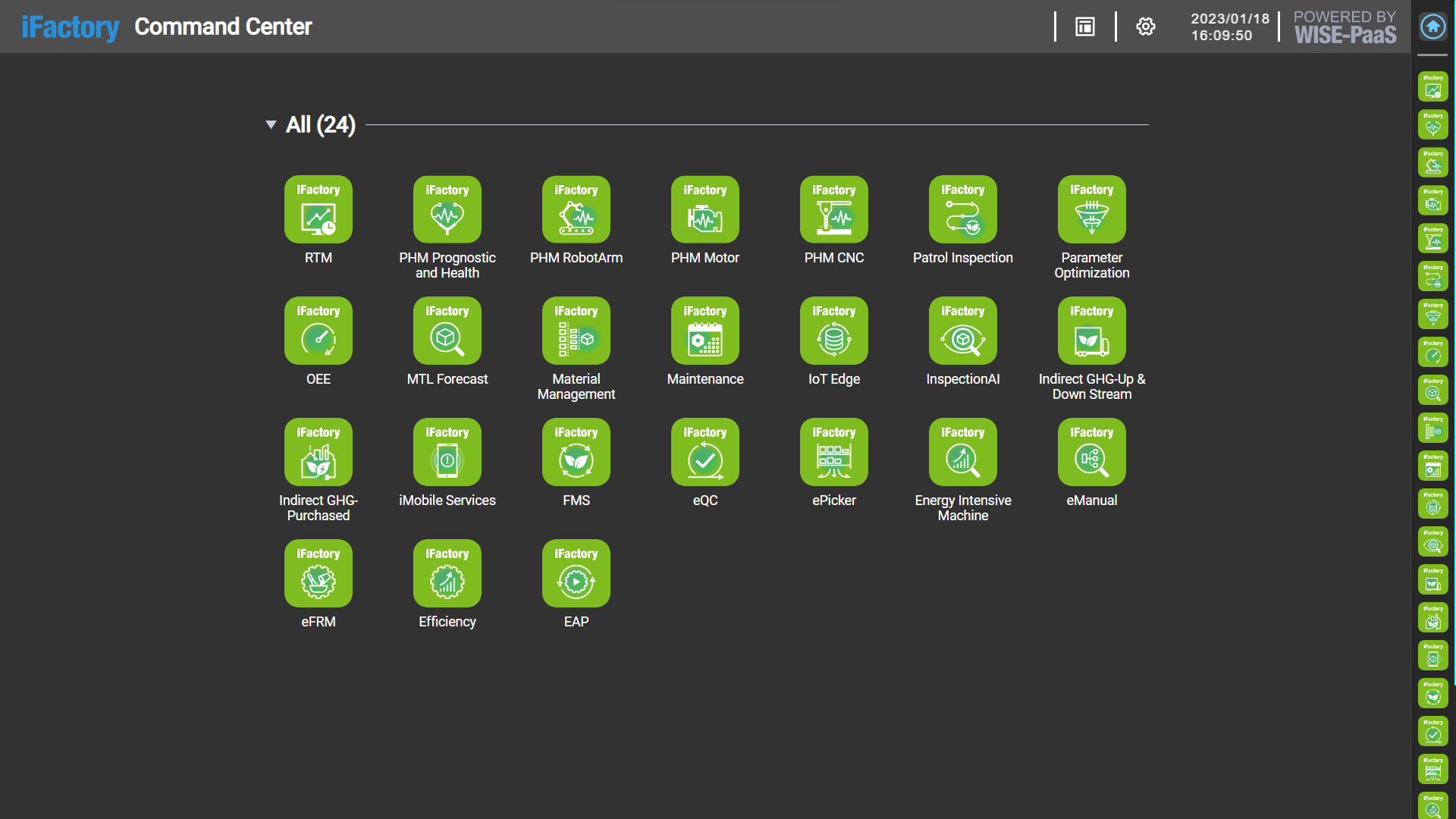Open PHM CNC shortcut in right sidebar

[x=1433, y=238]
